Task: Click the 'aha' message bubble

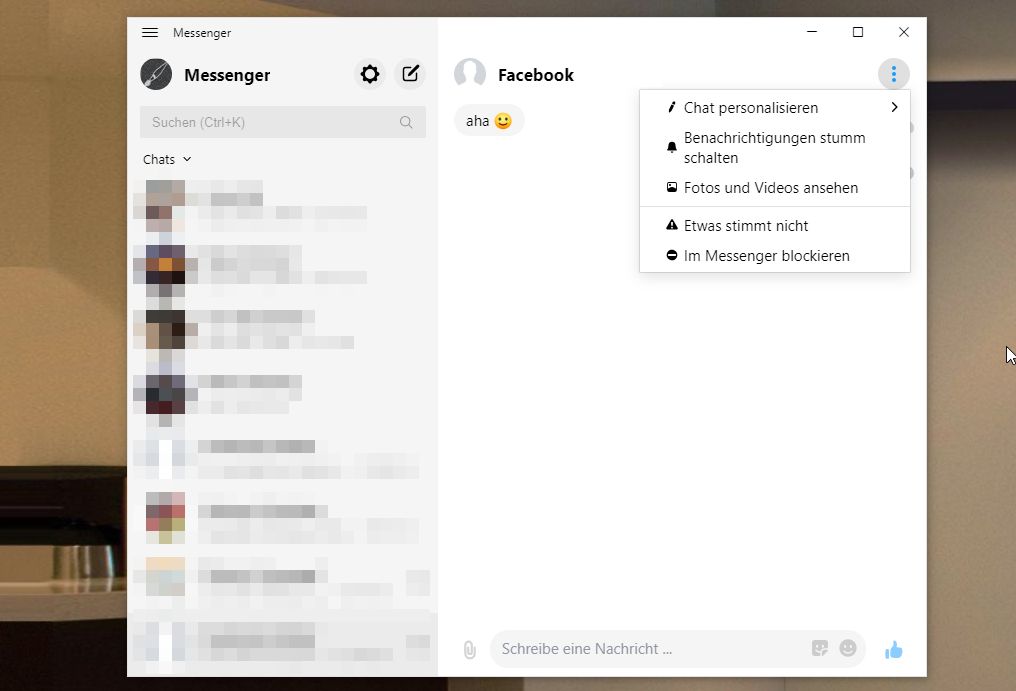Action: pyautogui.click(x=489, y=121)
